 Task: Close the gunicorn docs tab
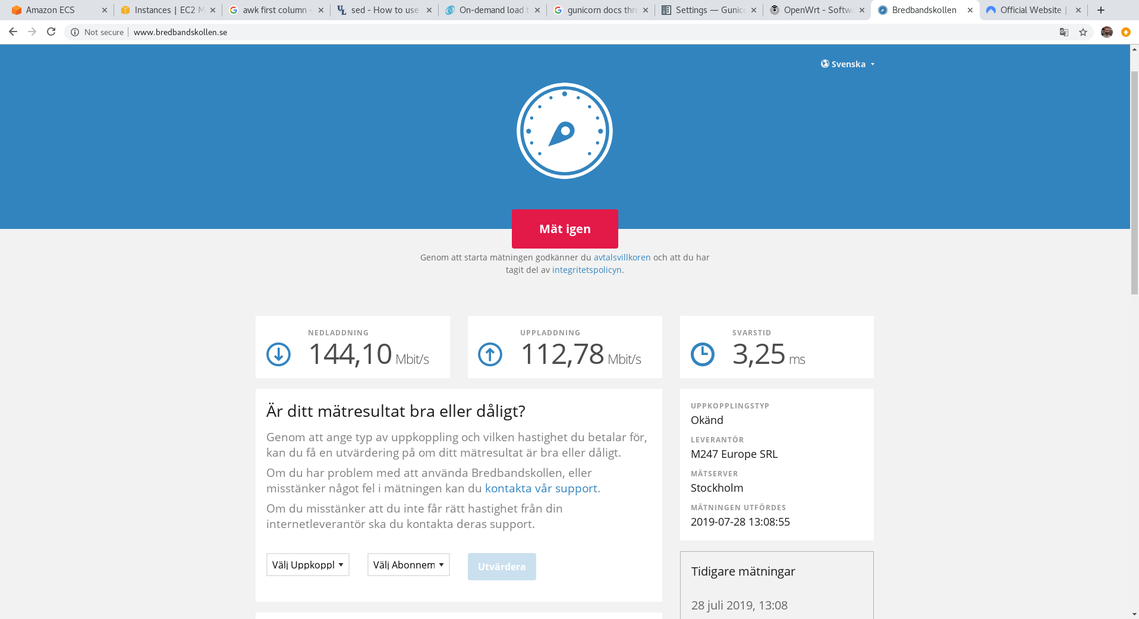point(646,10)
